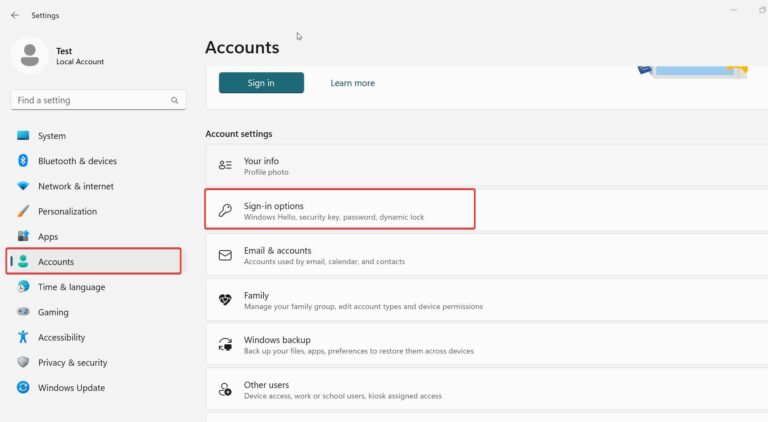The width and height of the screenshot is (768, 422).
Task: Follow the Learn more link
Action: [352, 83]
